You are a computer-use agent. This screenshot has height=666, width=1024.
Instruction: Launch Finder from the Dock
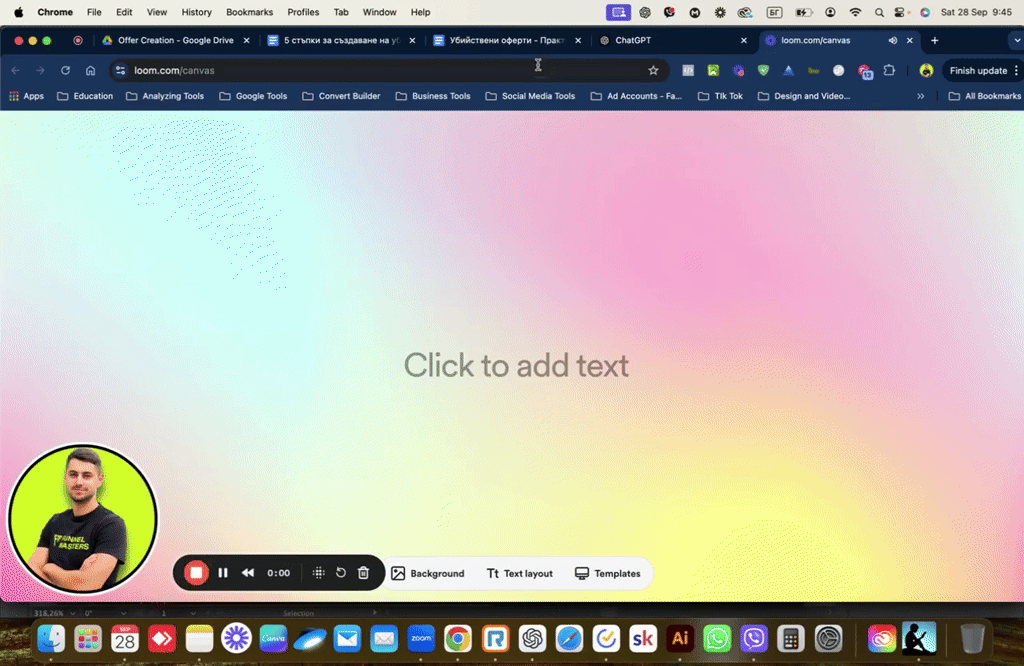(x=51, y=639)
